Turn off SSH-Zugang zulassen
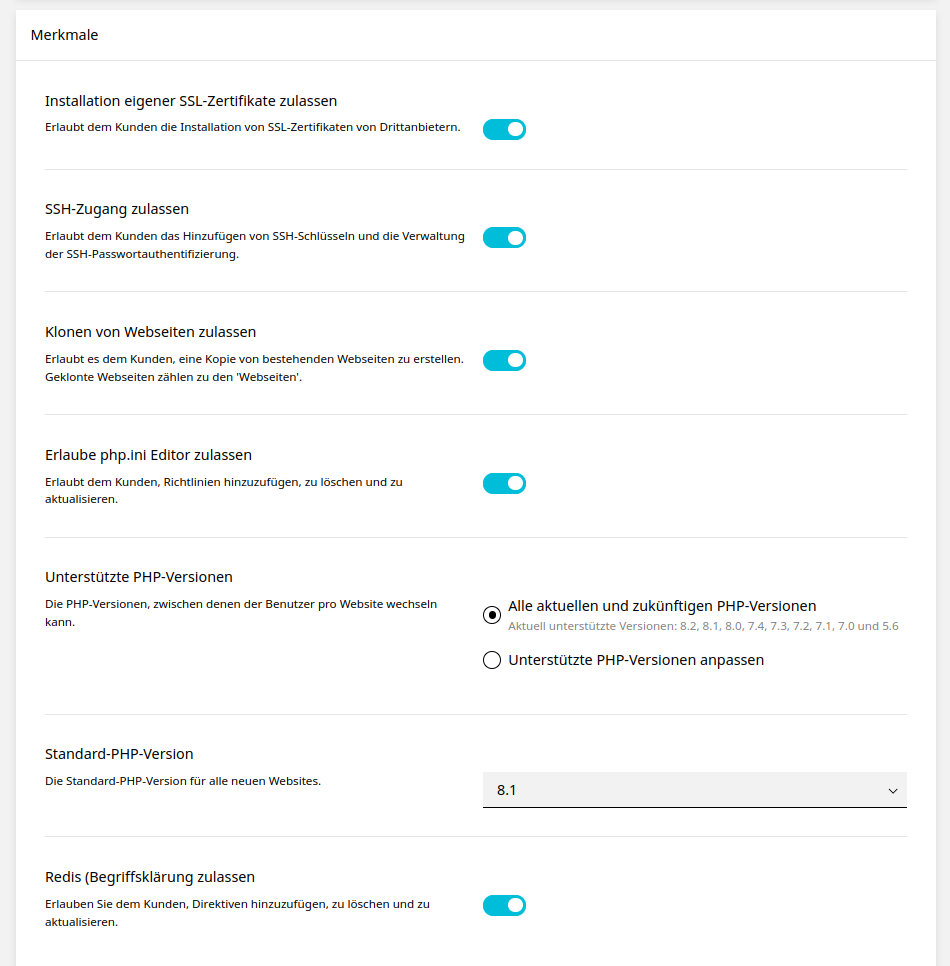 coord(504,238)
